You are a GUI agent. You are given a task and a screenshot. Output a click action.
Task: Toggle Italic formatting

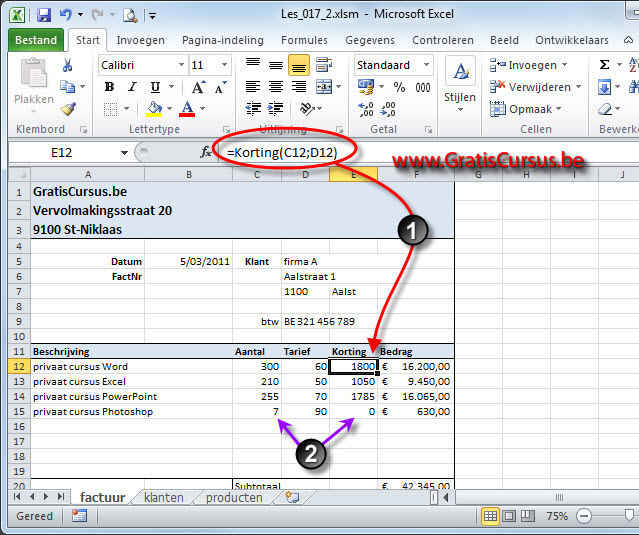click(132, 87)
